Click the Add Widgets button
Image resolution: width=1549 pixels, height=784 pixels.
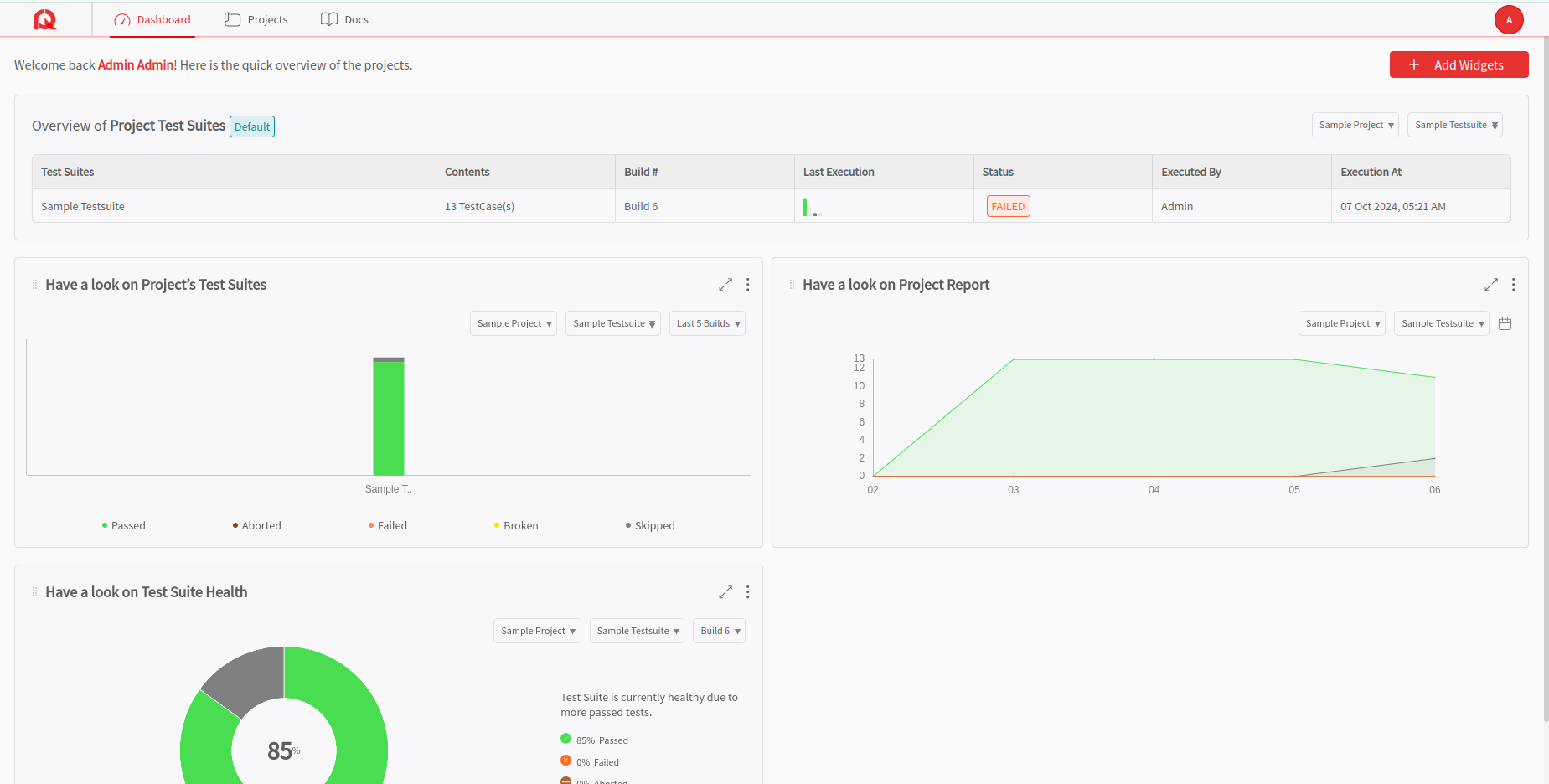(1459, 64)
